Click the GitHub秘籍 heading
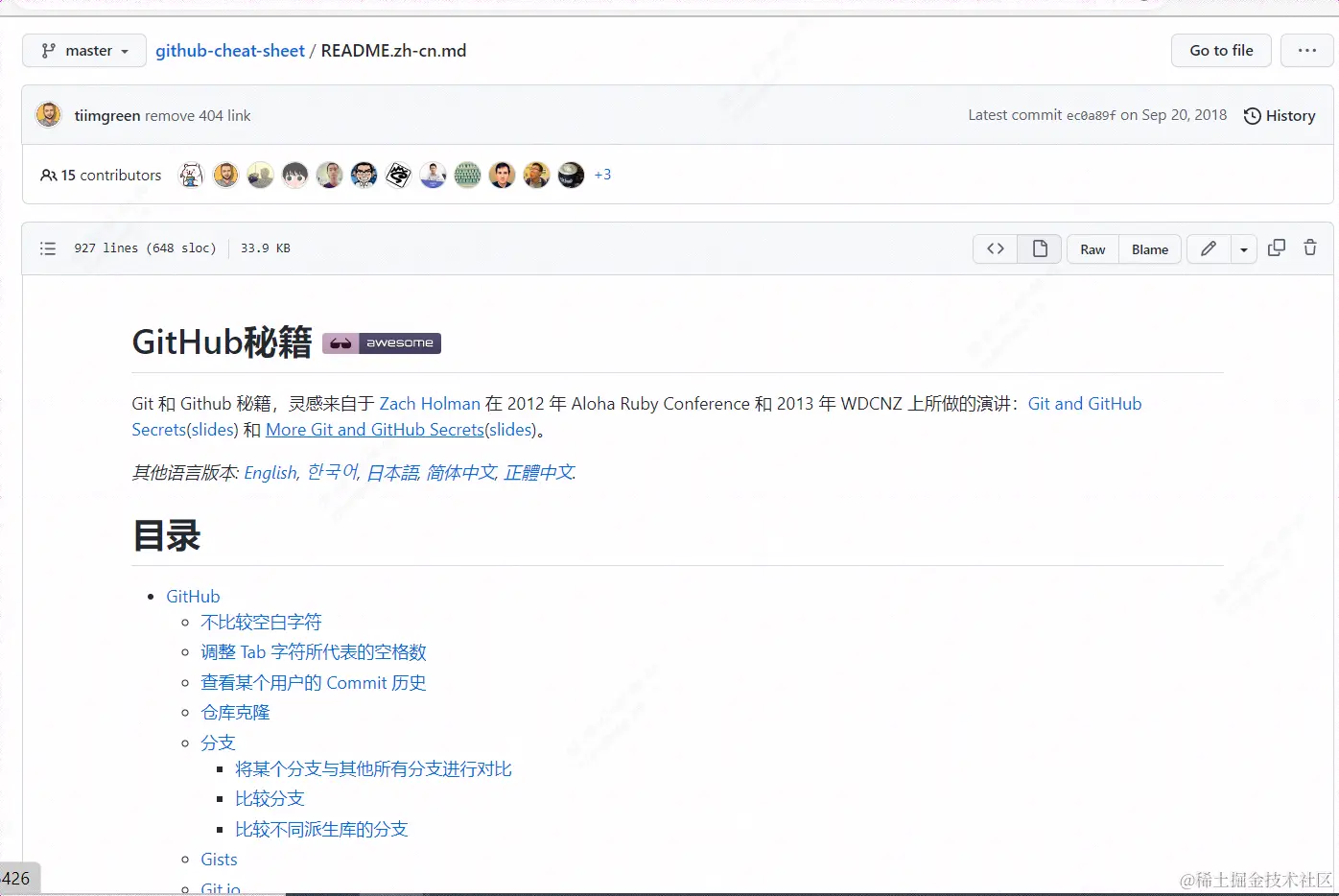The image size is (1339, 896). pos(222,342)
